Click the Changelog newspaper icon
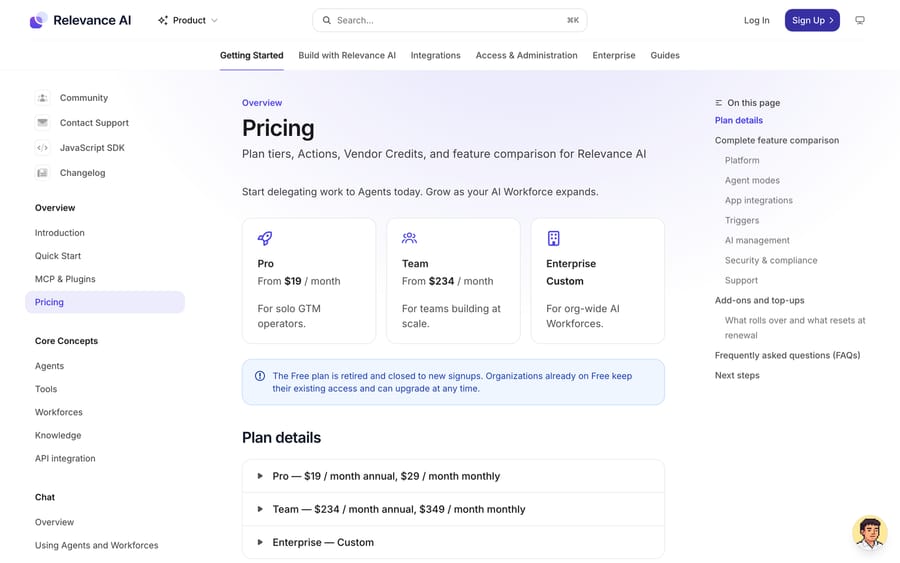The height and width of the screenshot is (563, 900). click(x=42, y=173)
